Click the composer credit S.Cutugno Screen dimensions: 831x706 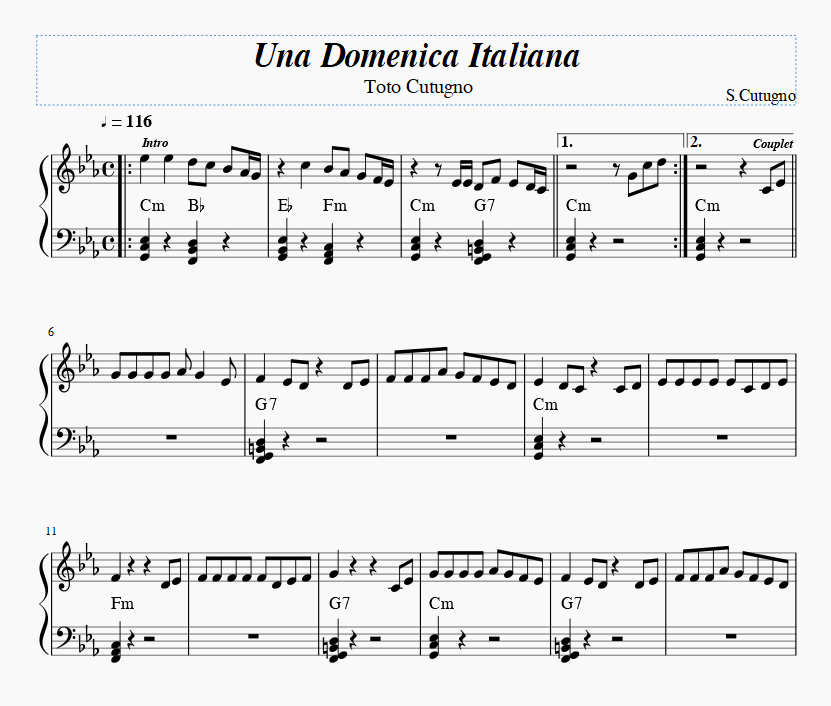[763, 95]
